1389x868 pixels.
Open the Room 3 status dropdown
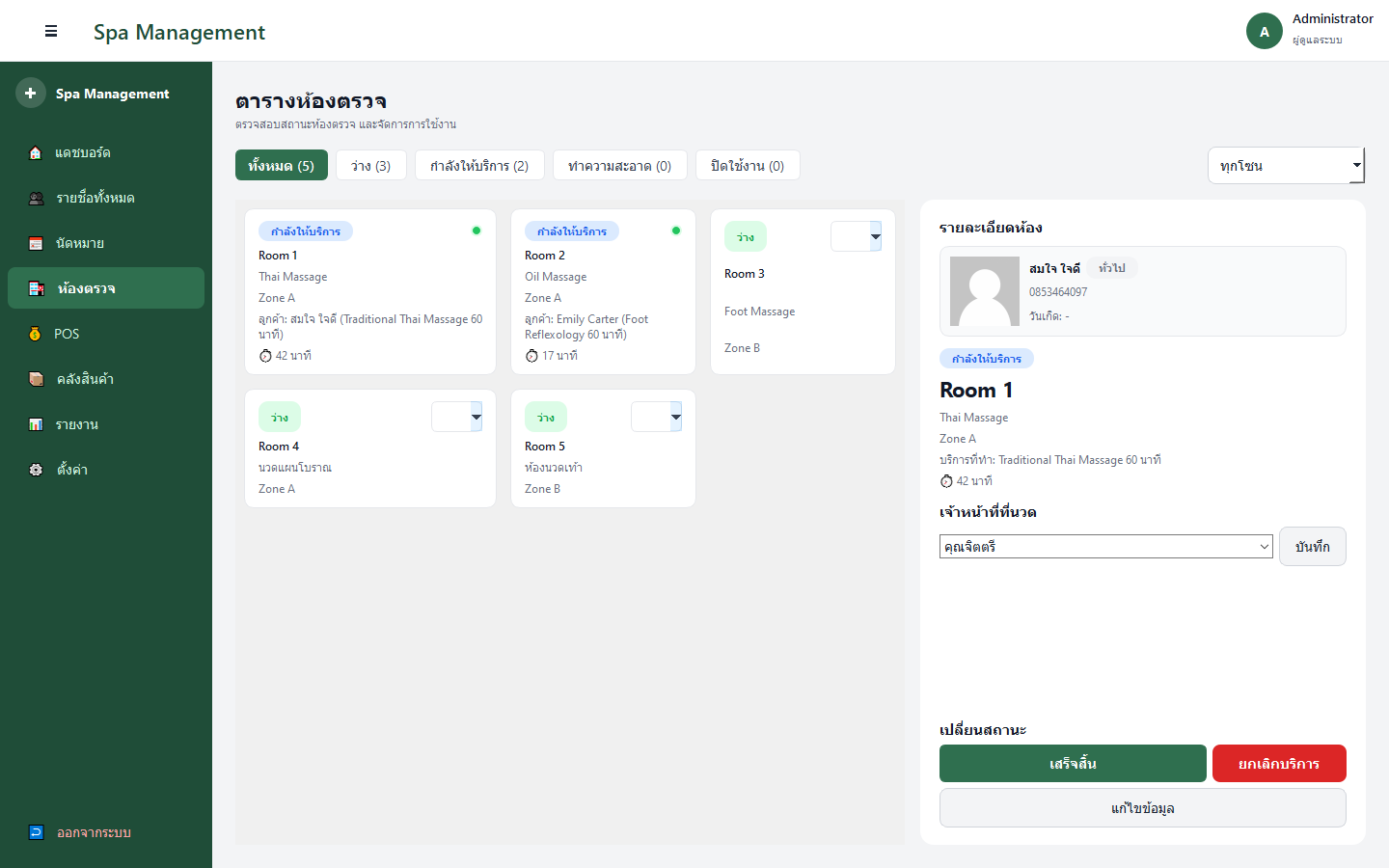point(856,236)
